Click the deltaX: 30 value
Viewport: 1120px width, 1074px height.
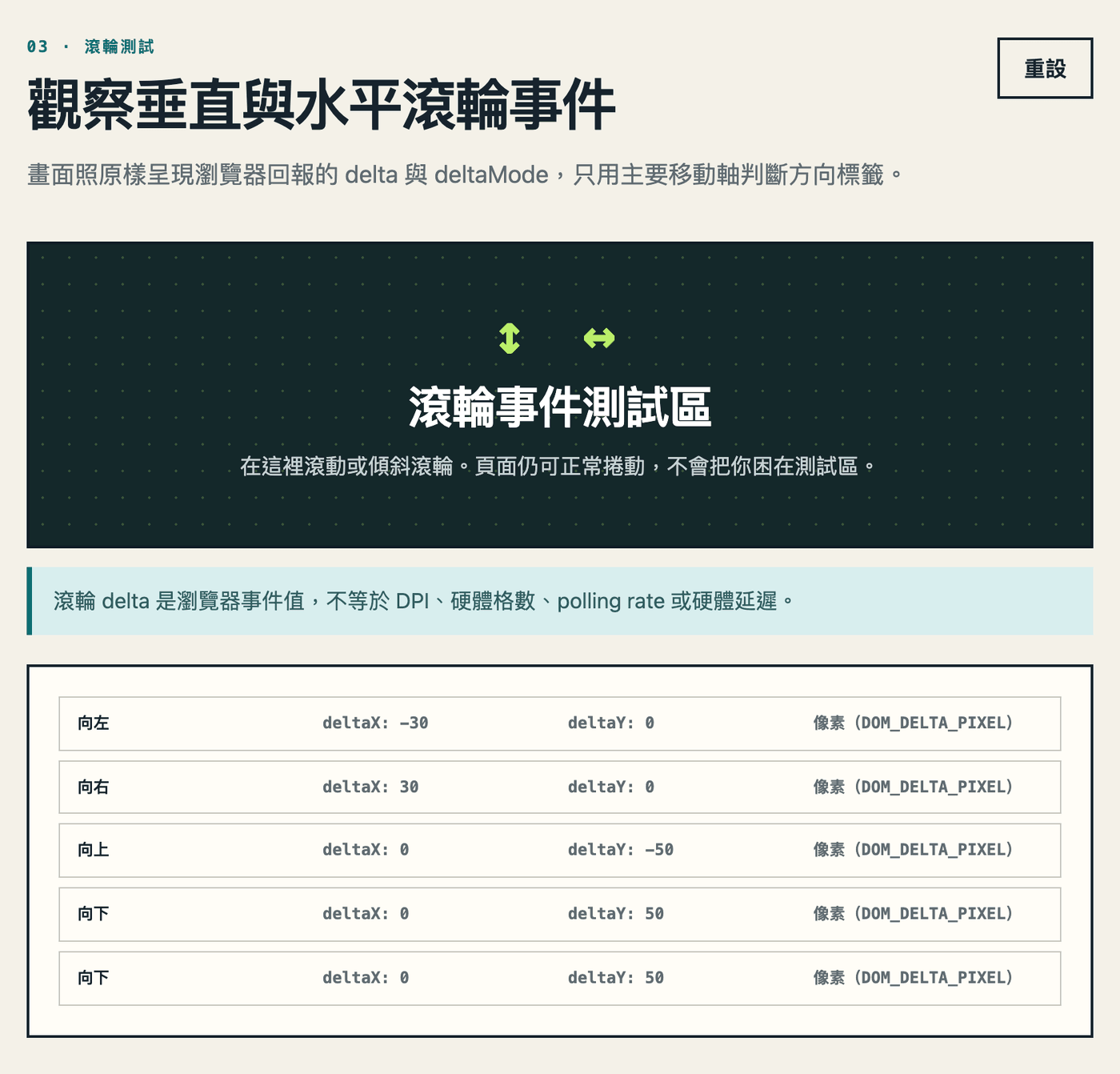(370, 787)
